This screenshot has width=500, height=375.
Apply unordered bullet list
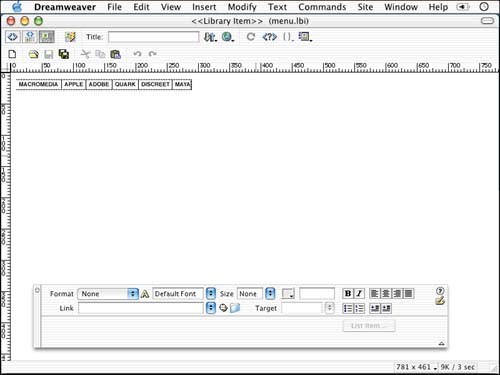click(348, 308)
